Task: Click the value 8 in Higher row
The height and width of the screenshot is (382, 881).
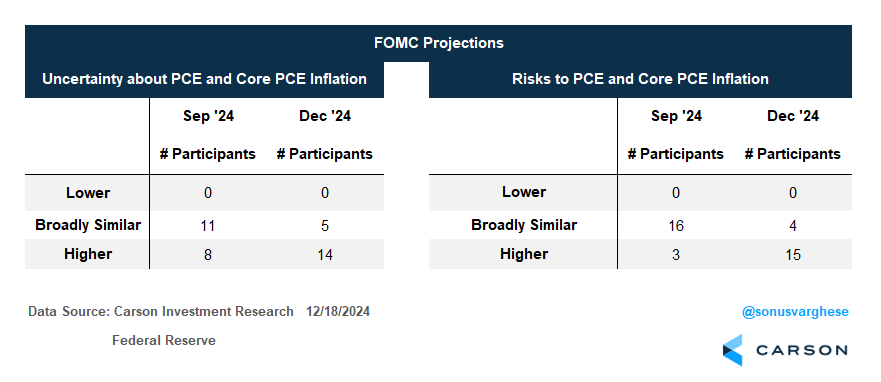Action: [208, 255]
